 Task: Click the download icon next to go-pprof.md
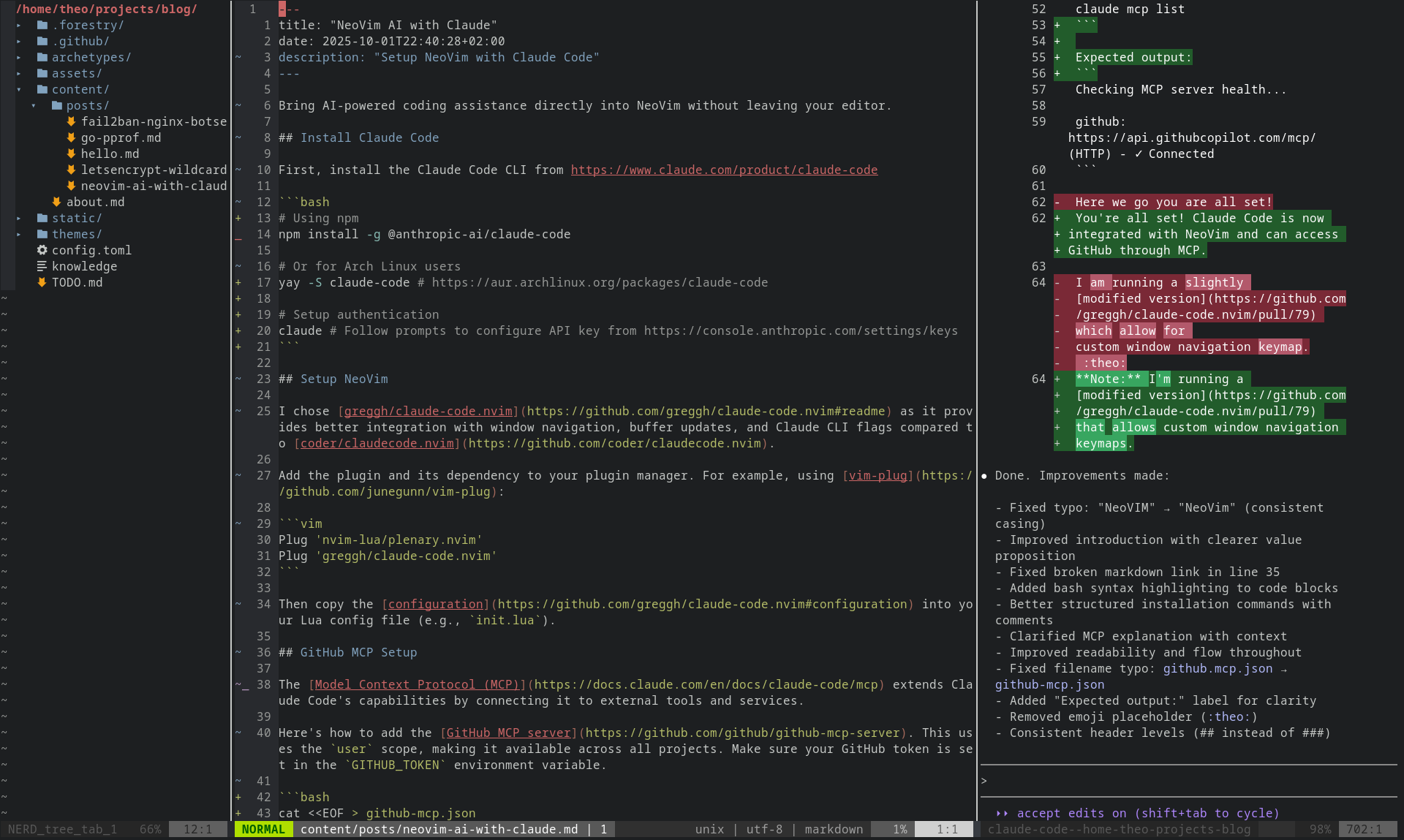(71, 137)
